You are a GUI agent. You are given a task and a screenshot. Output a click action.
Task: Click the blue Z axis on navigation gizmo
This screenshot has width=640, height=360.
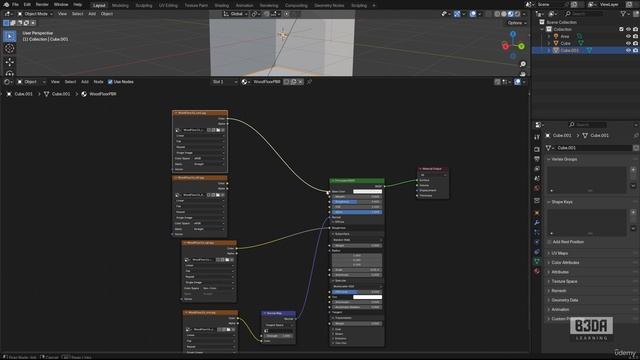513,34
